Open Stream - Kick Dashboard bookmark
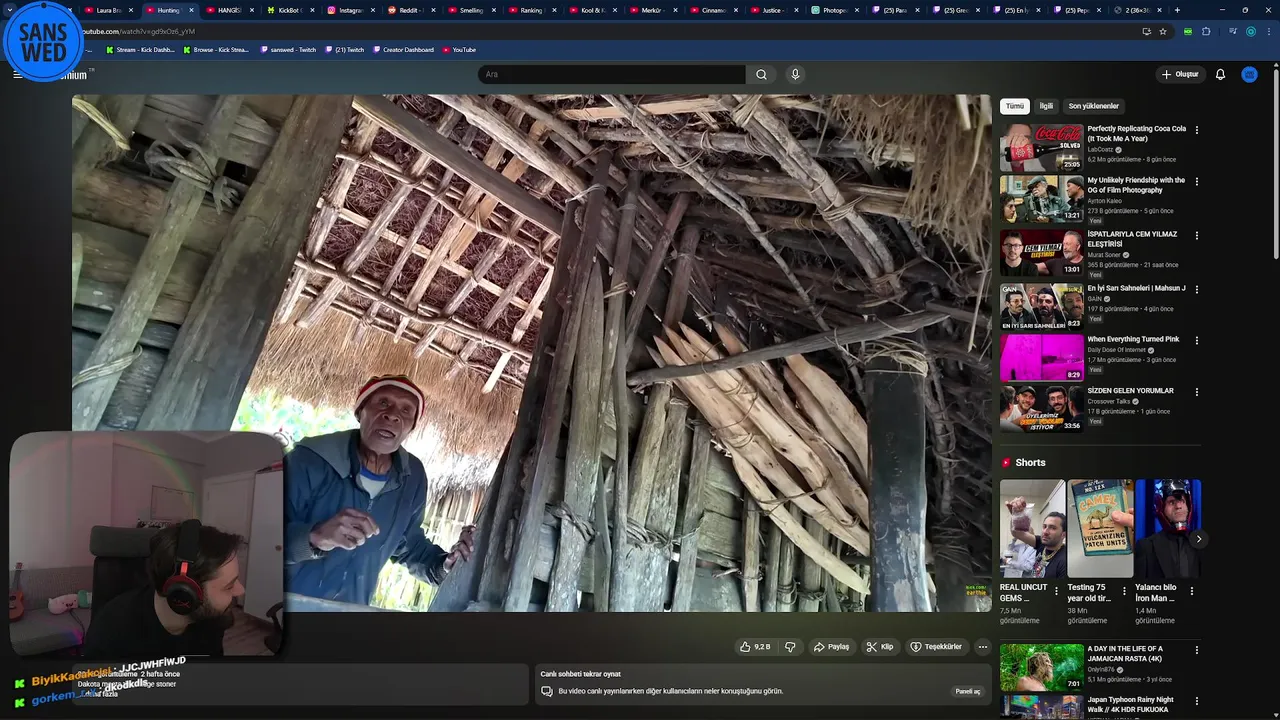This screenshot has width=1280, height=720. point(140,49)
